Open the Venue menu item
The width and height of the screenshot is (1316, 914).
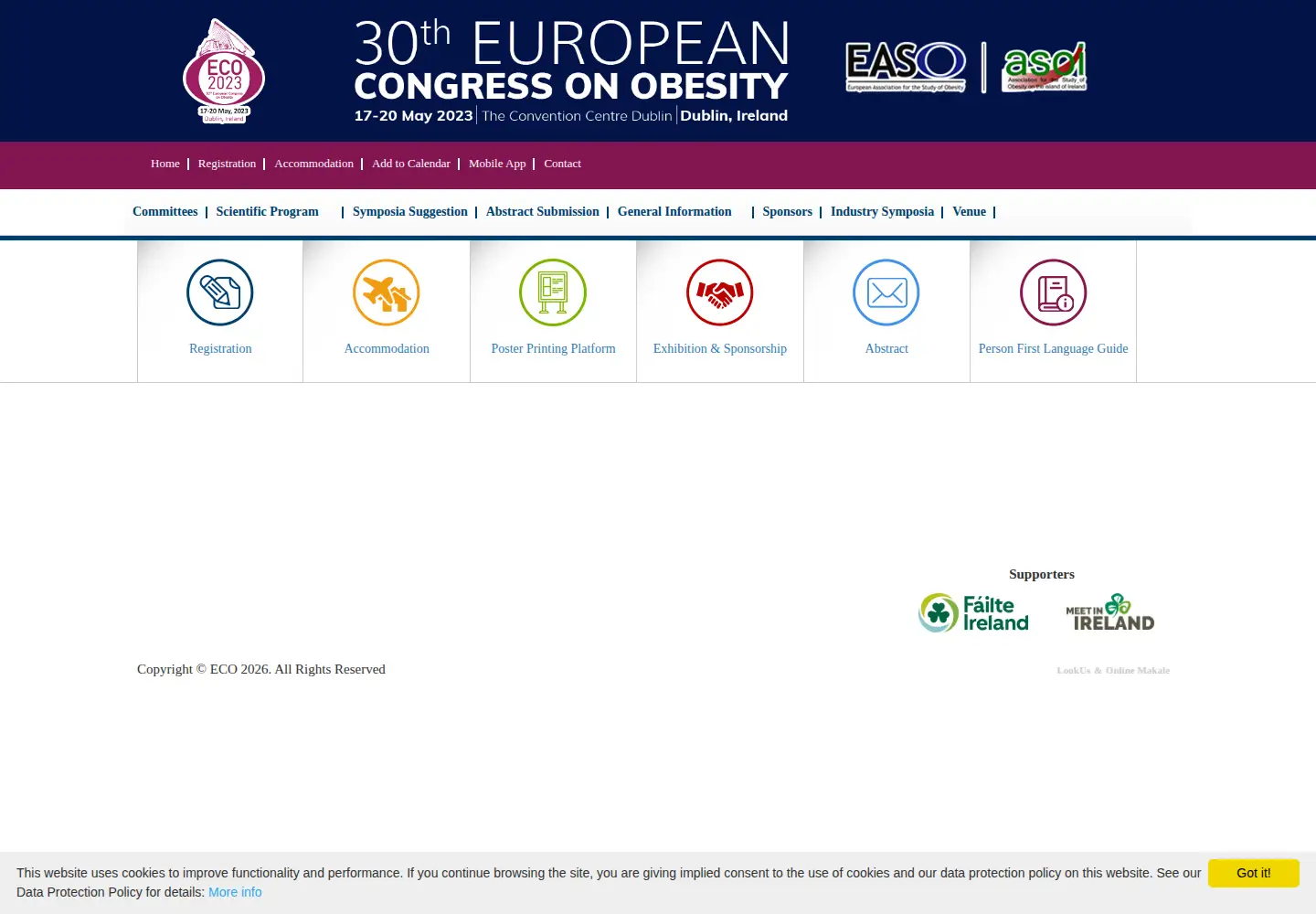[969, 211]
